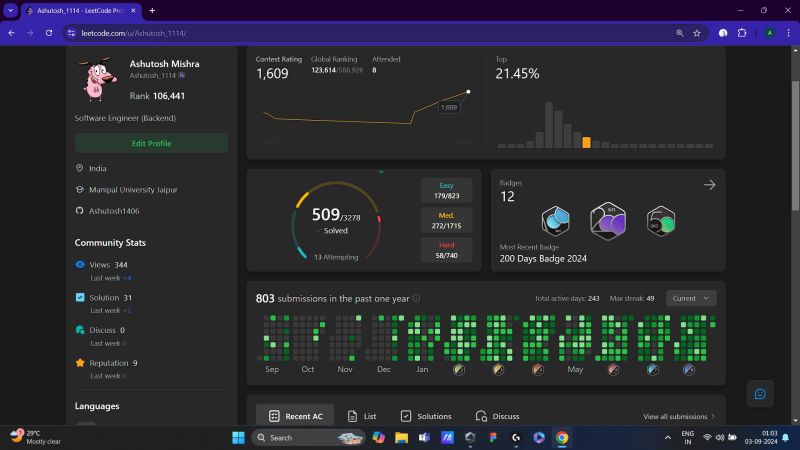This screenshot has width=800, height=450.
Task: Click the Edit Profile button
Action: point(151,143)
